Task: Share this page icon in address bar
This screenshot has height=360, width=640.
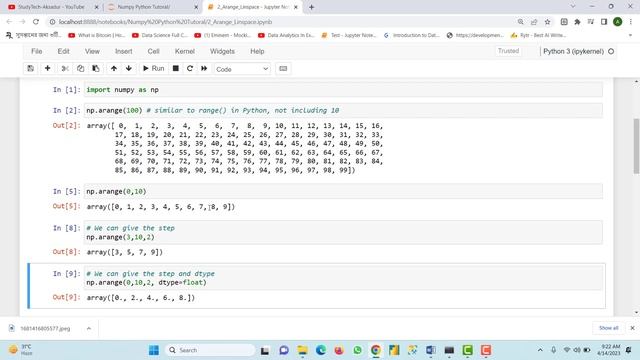Action: coord(534,22)
